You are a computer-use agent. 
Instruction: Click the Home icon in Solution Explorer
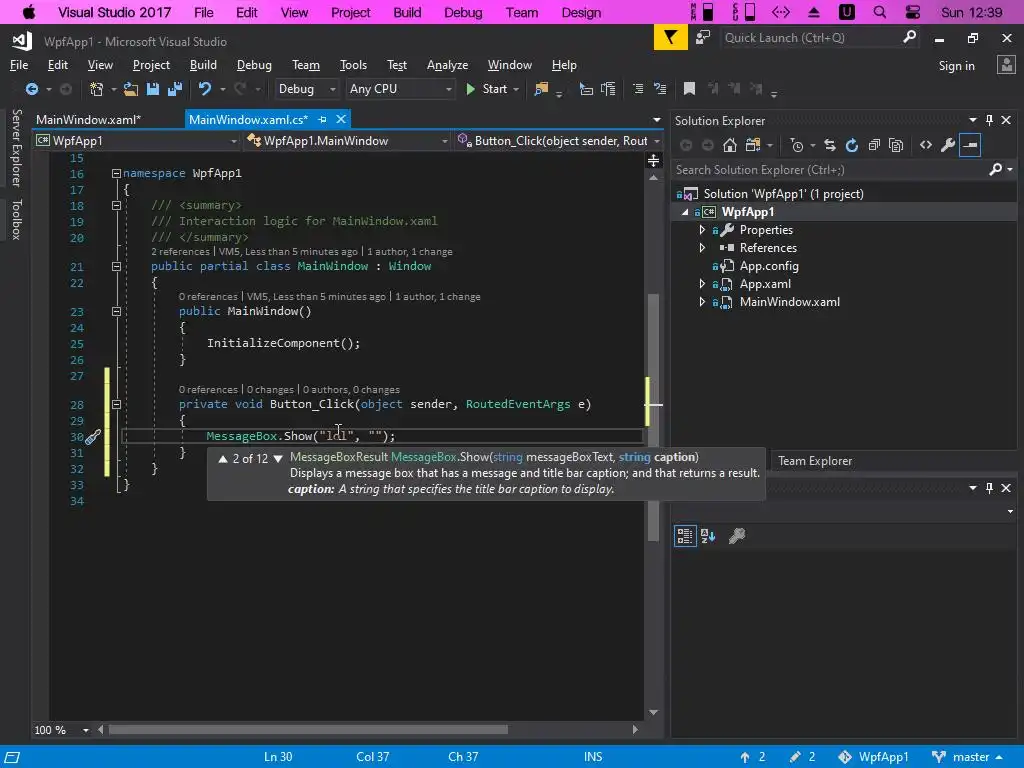pos(730,145)
